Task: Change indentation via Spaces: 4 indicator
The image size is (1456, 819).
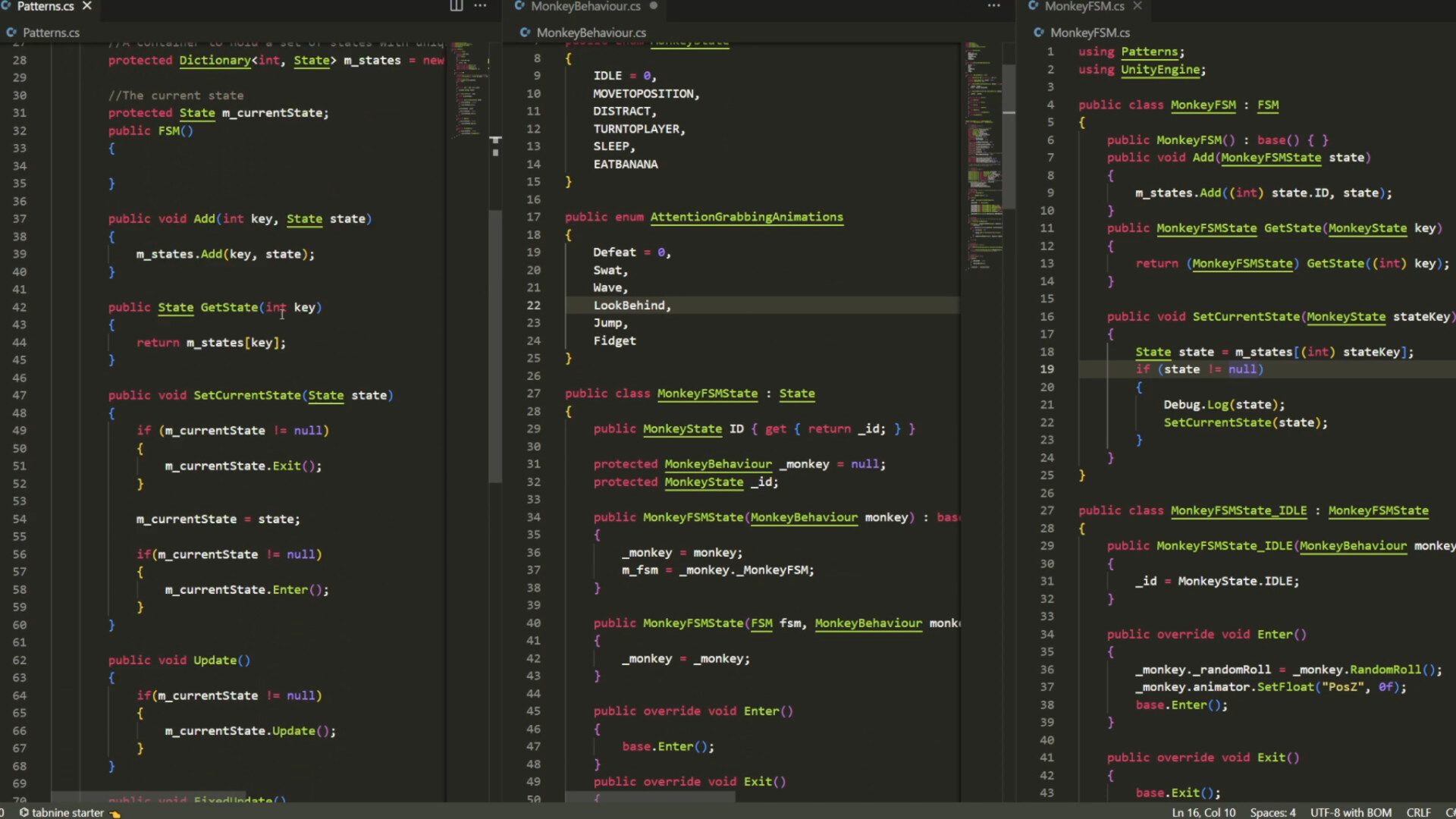Action: [x=1272, y=812]
